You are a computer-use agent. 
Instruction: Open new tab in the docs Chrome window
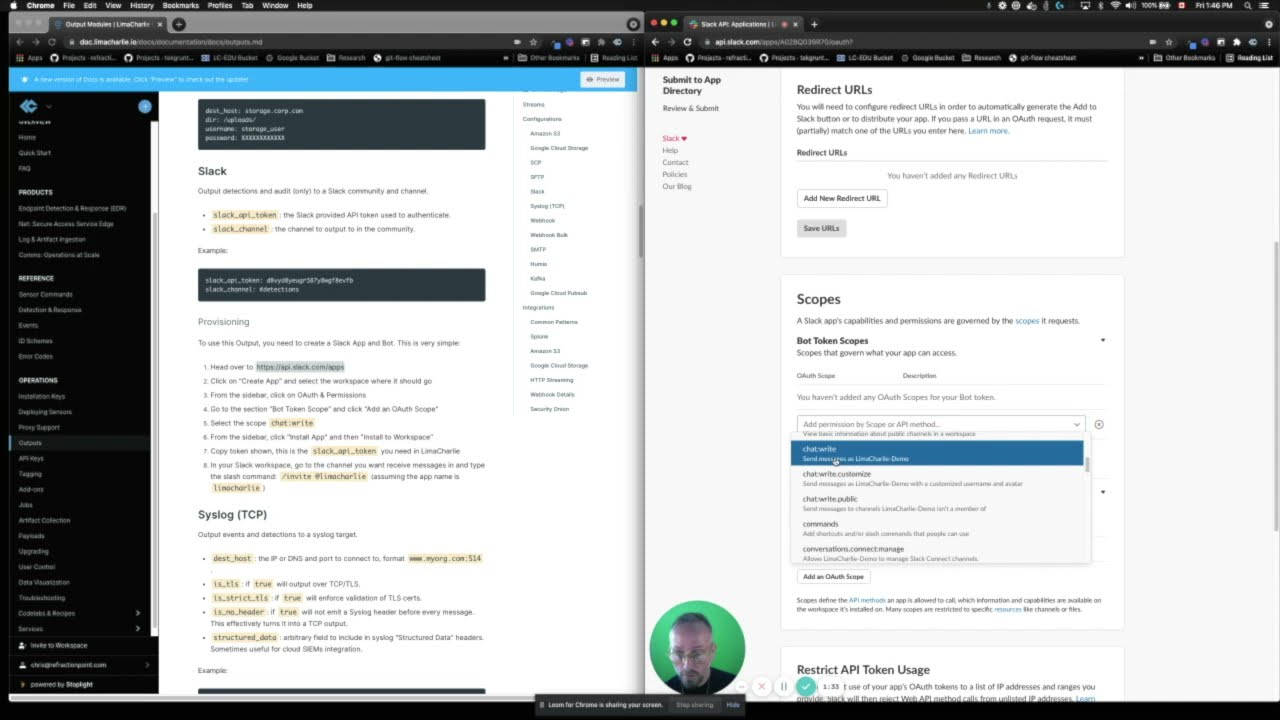178,24
